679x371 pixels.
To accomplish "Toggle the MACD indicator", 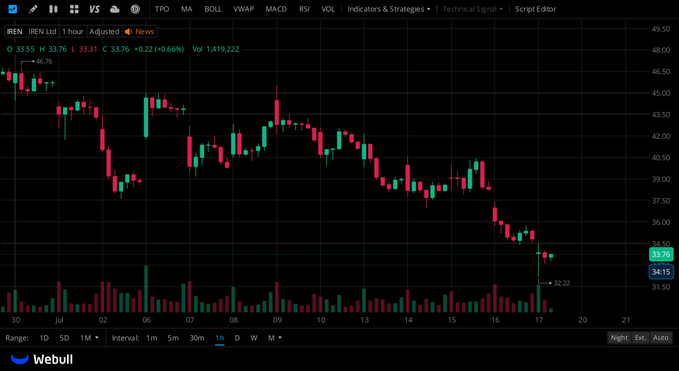I will pyautogui.click(x=276, y=9).
